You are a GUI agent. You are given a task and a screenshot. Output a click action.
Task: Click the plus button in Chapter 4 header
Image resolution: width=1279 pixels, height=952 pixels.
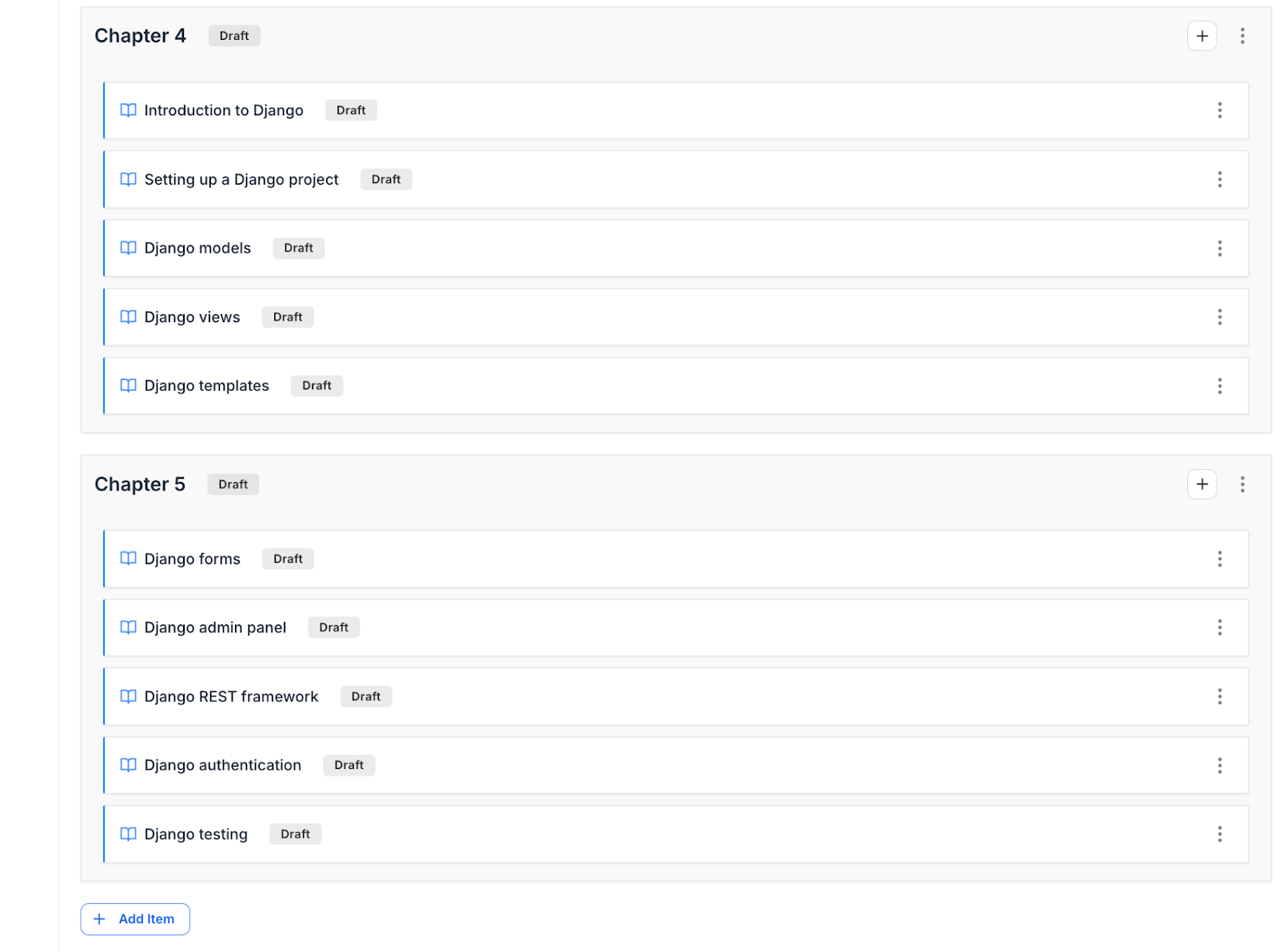[1201, 36]
